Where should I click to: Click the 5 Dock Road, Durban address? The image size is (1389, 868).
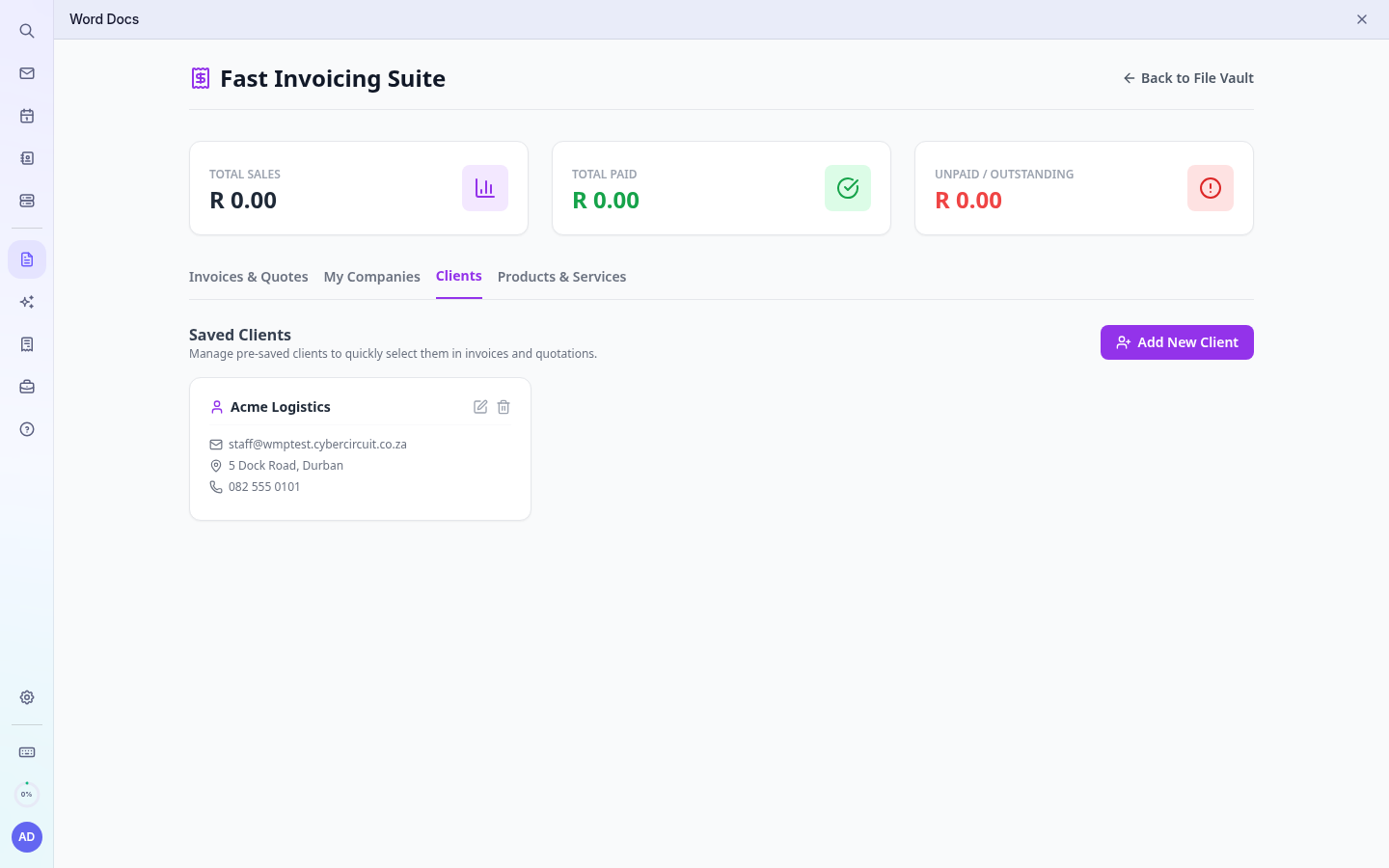coord(286,466)
